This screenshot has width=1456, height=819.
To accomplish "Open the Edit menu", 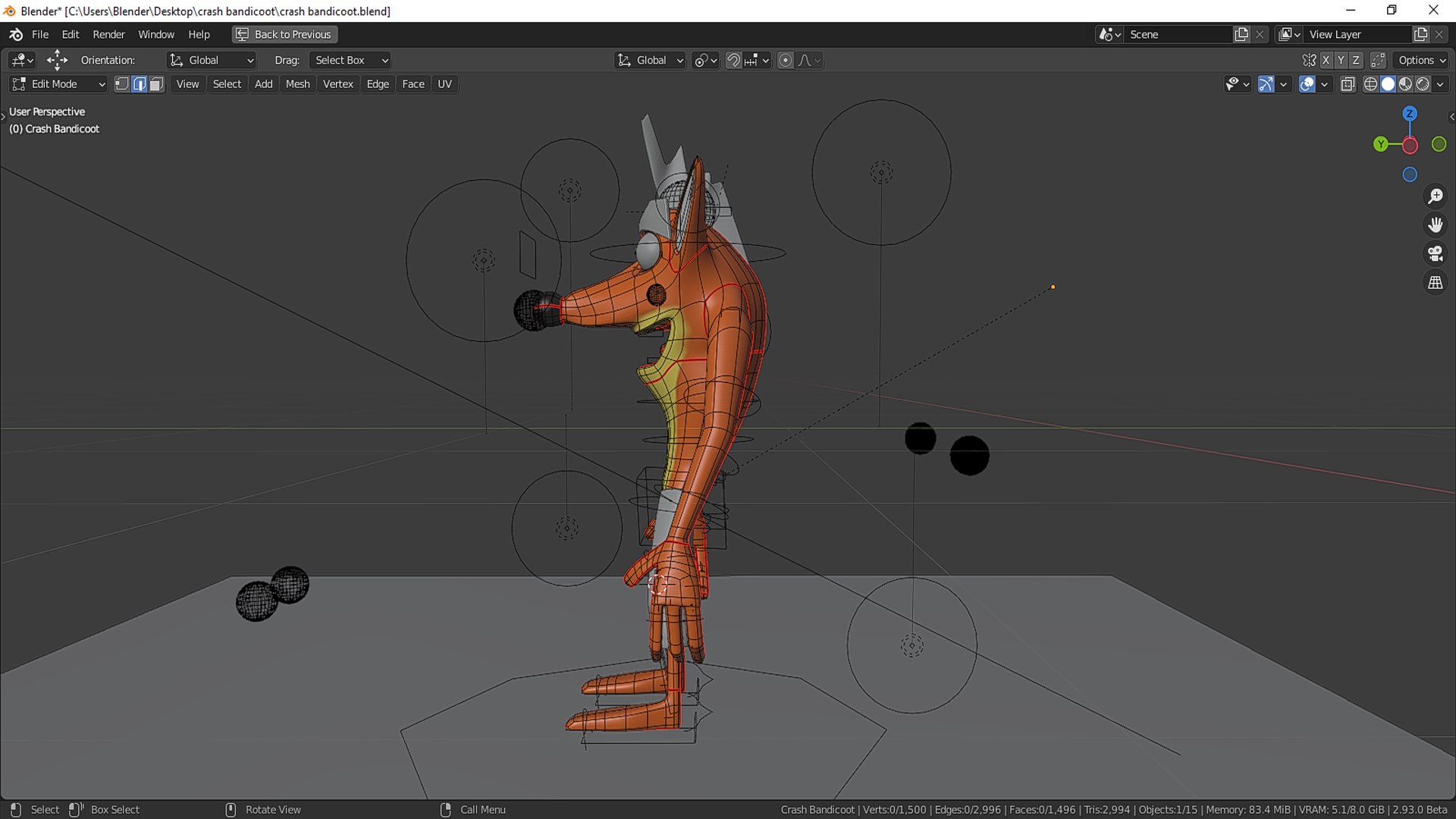I will tap(71, 34).
